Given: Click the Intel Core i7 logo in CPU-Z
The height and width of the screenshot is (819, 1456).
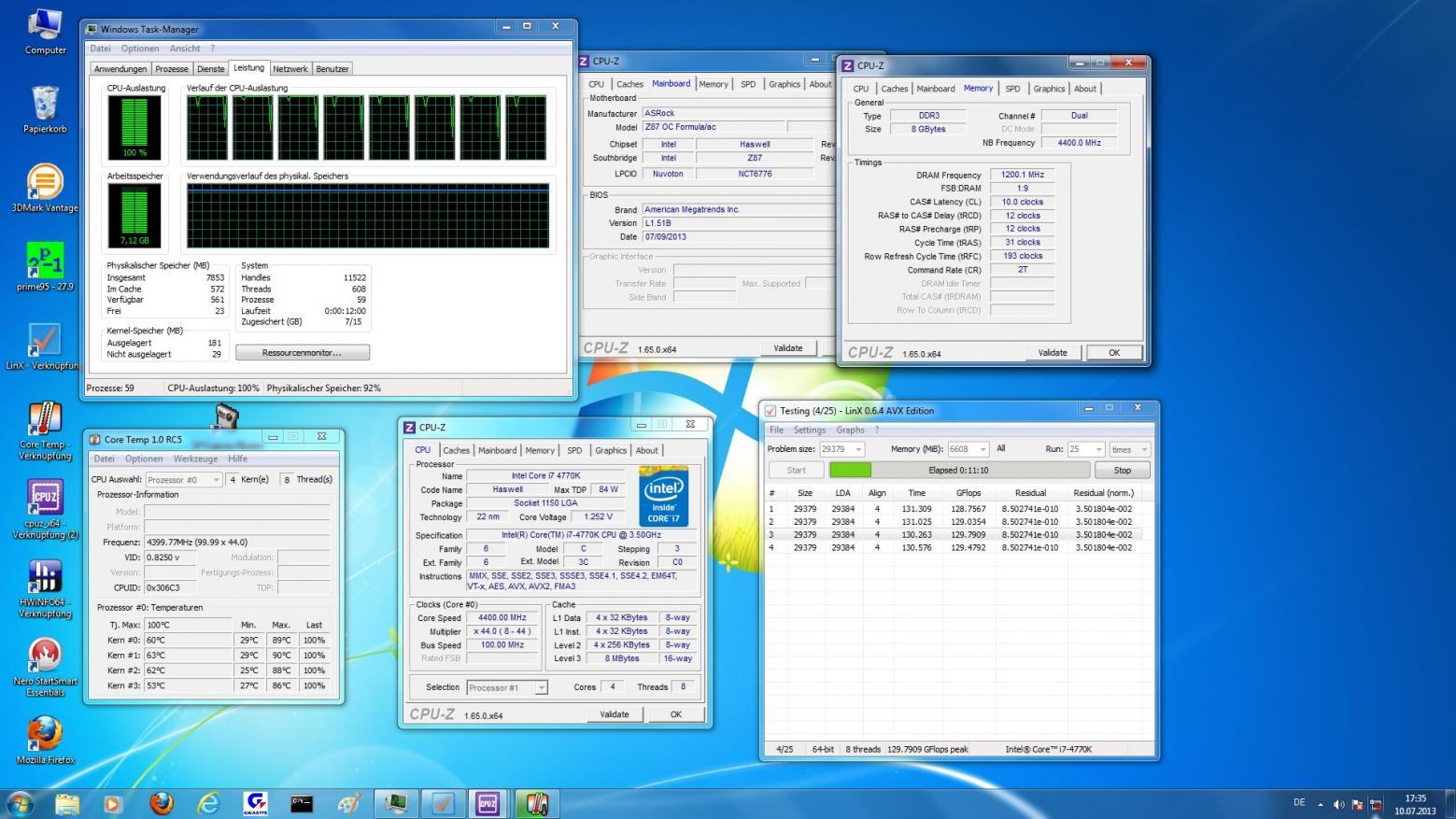Looking at the screenshot, I should tap(664, 497).
